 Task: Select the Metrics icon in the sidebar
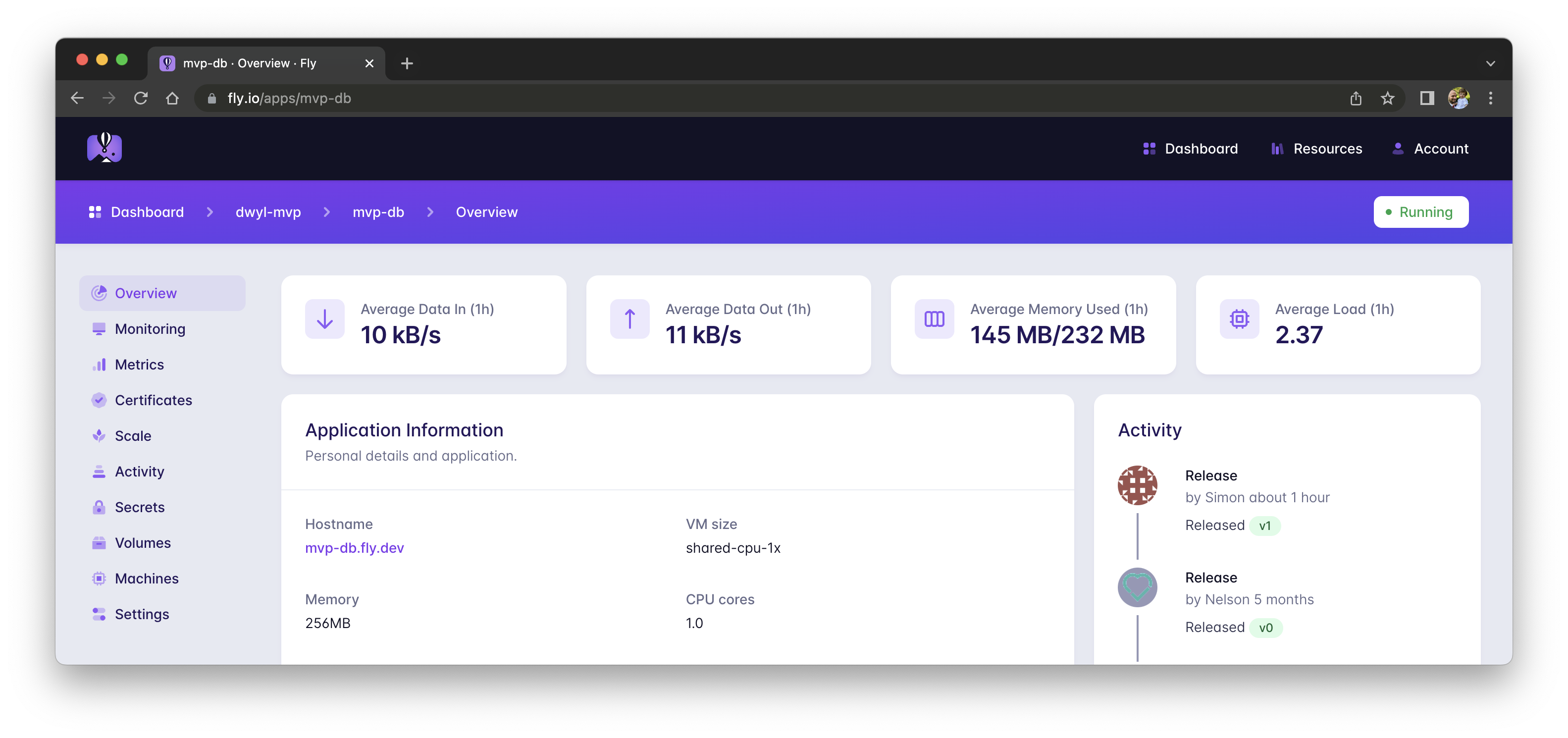pyautogui.click(x=99, y=364)
